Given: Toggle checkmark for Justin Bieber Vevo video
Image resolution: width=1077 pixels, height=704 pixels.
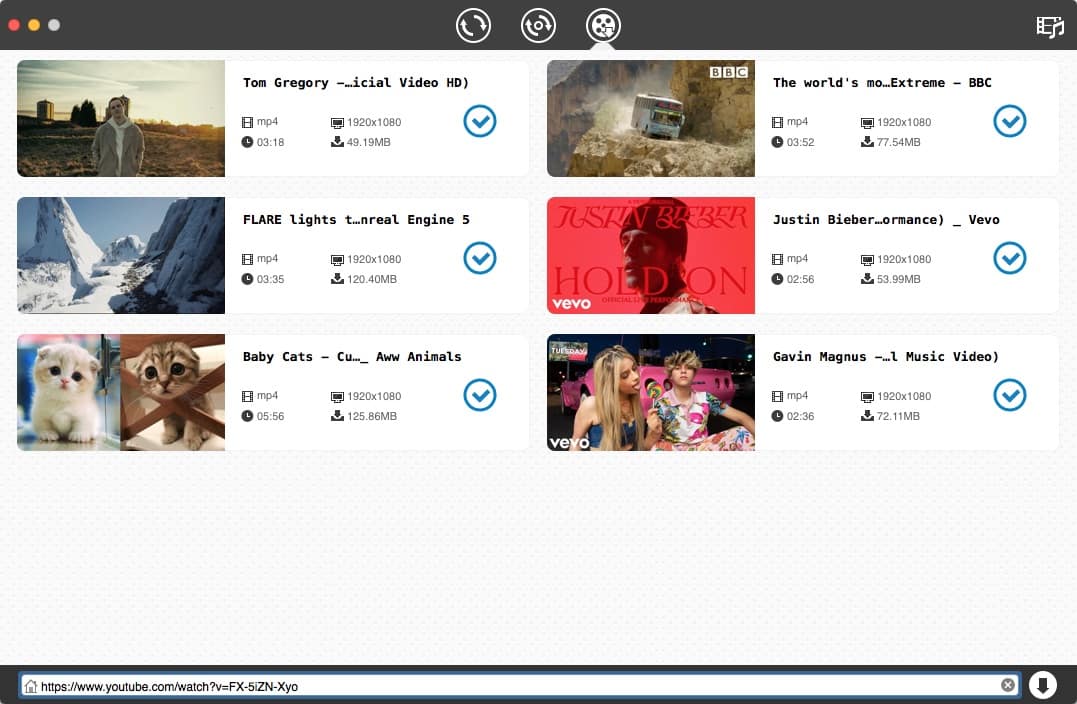Looking at the screenshot, I should [x=1010, y=258].
